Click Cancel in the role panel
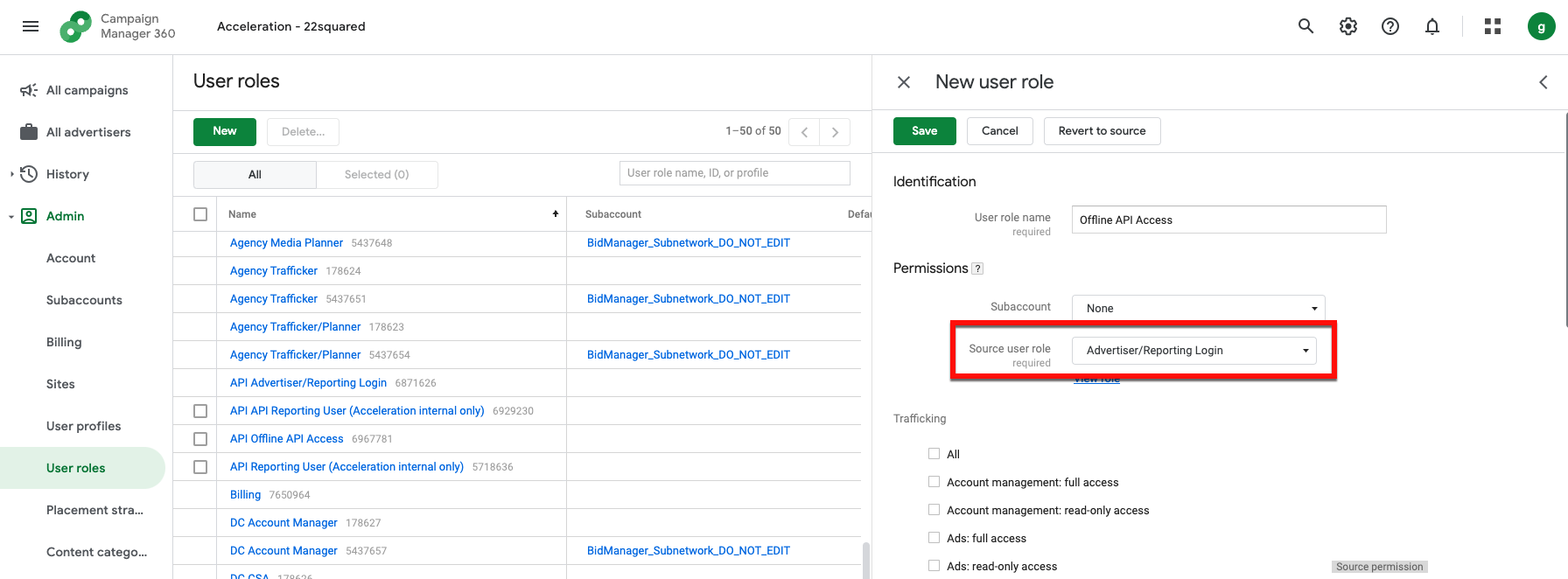The image size is (1568, 579). (1000, 131)
